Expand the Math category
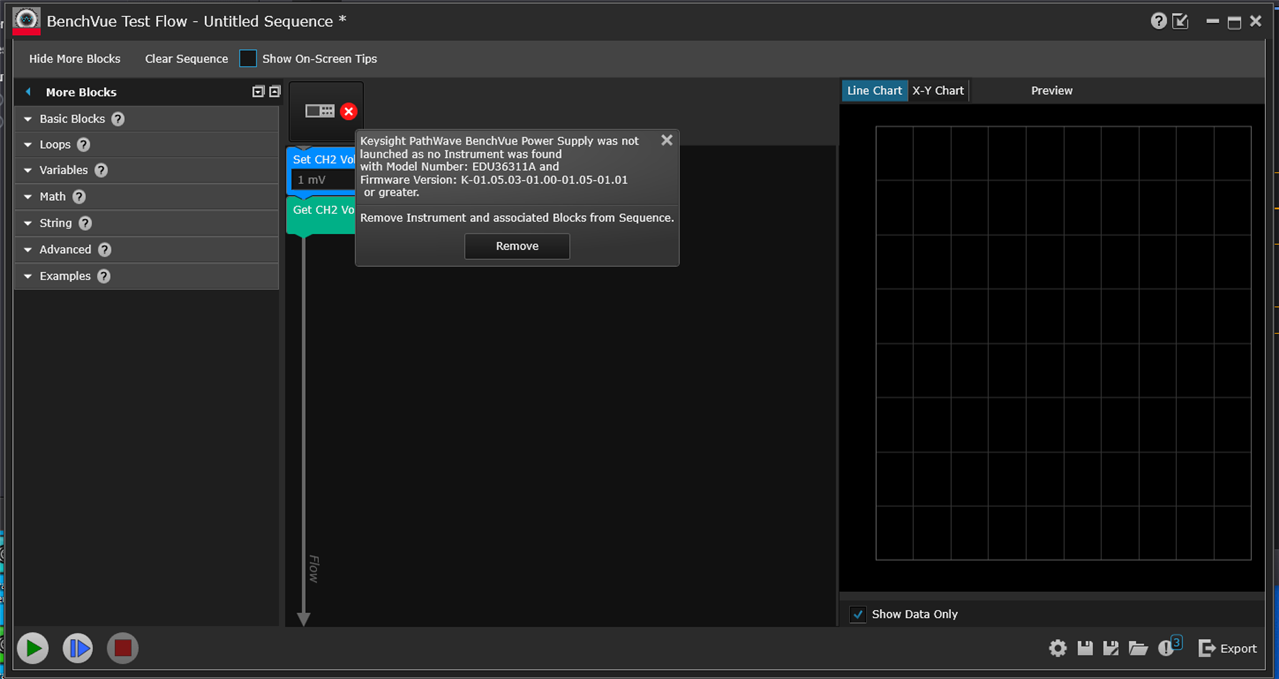Image resolution: width=1279 pixels, height=679 pixels. 146,197
